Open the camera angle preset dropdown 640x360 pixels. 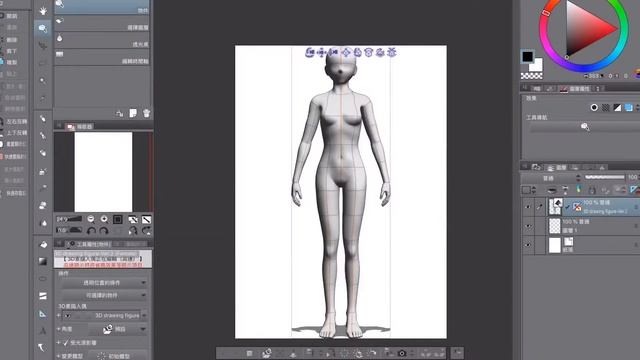pos(118,329)
